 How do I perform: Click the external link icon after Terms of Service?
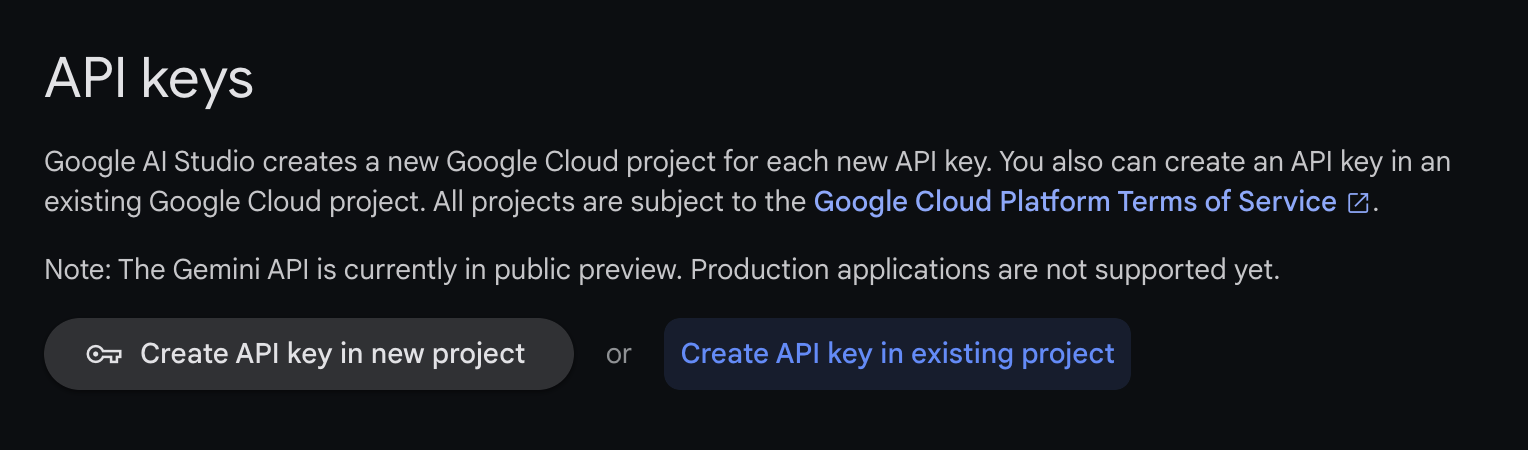click(x=1357, y=203)
